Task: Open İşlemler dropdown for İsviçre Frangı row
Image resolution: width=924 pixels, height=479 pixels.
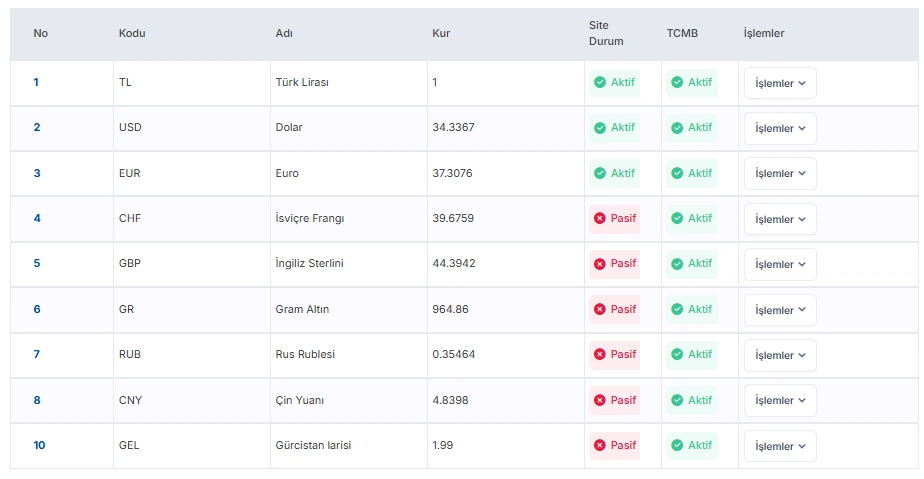Action: point(780,219)
